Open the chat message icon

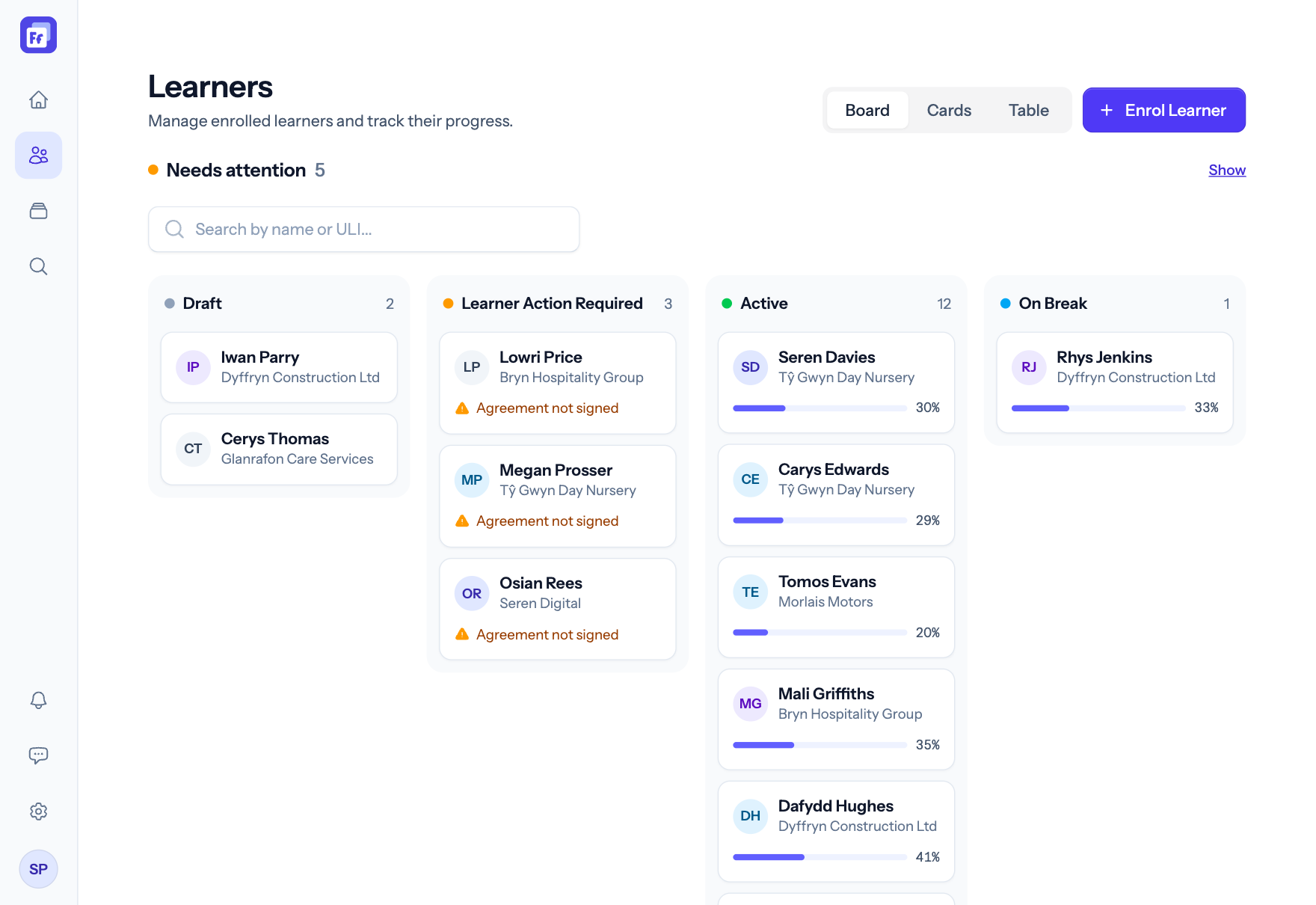(38, 755)
